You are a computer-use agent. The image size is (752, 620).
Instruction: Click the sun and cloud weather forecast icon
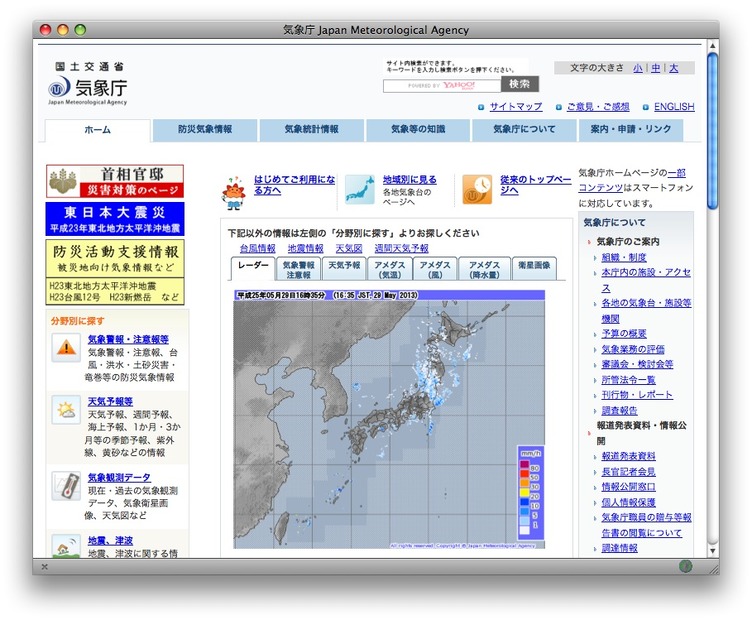coord(66,409)
